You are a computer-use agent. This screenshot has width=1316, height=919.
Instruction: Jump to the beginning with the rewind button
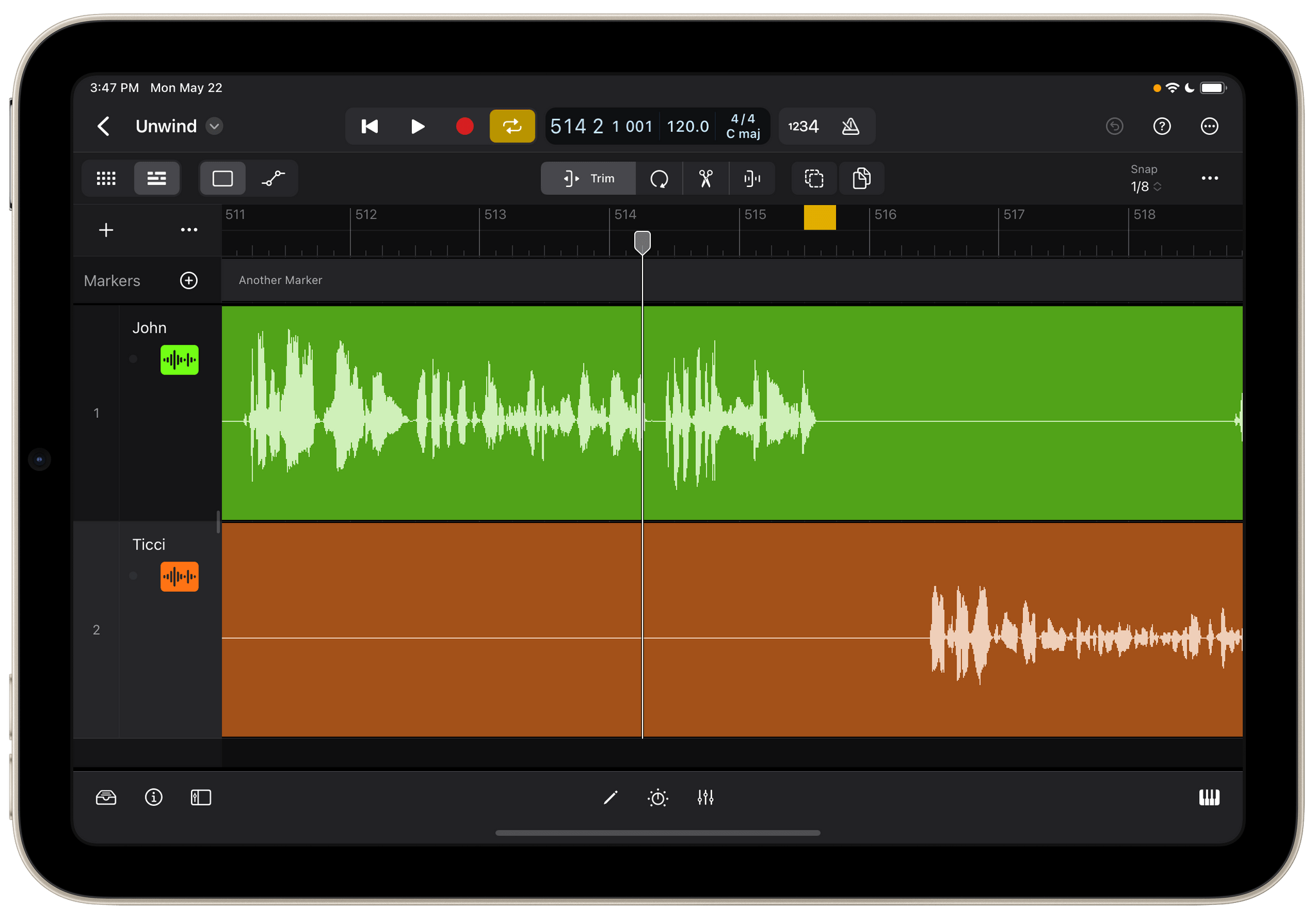(369, 127)
